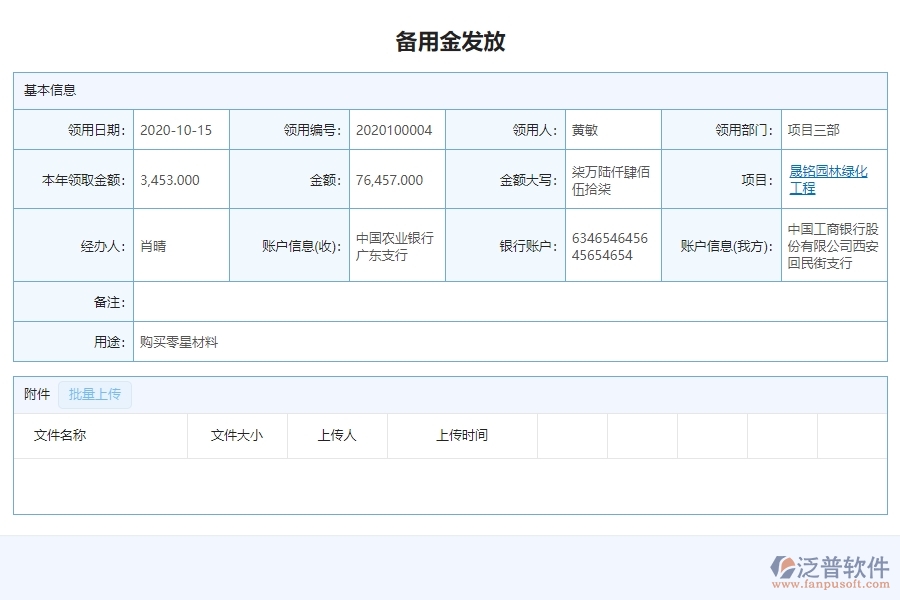The height and width of the screenshot is (600, 900).
Task: Click the 上传人 column header
Action: [337, 435]
